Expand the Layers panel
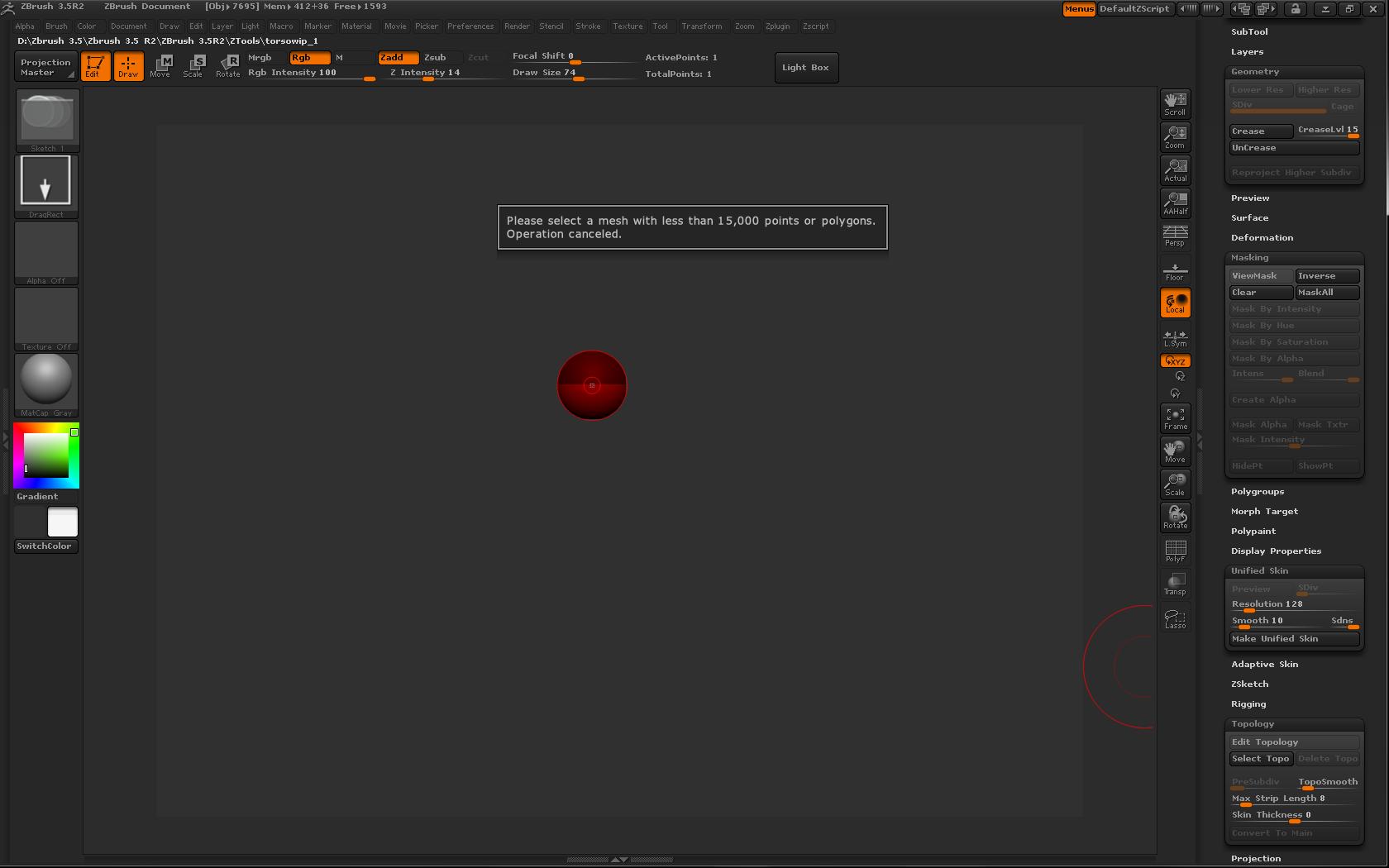Image resolution: width=1389 pixels, height=868 pixels. coord(1247,52)
